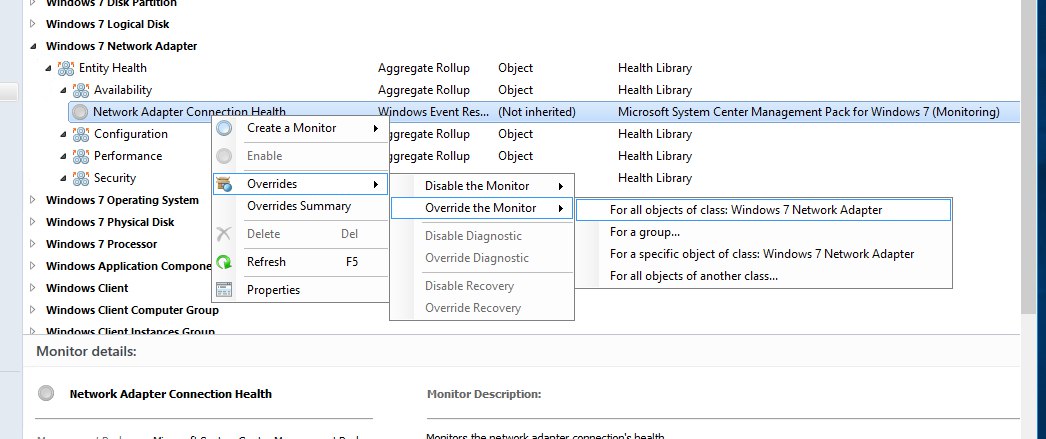This screenshot has height=439, width=1046.
Task: Click the (Not inherited) cell
Action: 536,112
